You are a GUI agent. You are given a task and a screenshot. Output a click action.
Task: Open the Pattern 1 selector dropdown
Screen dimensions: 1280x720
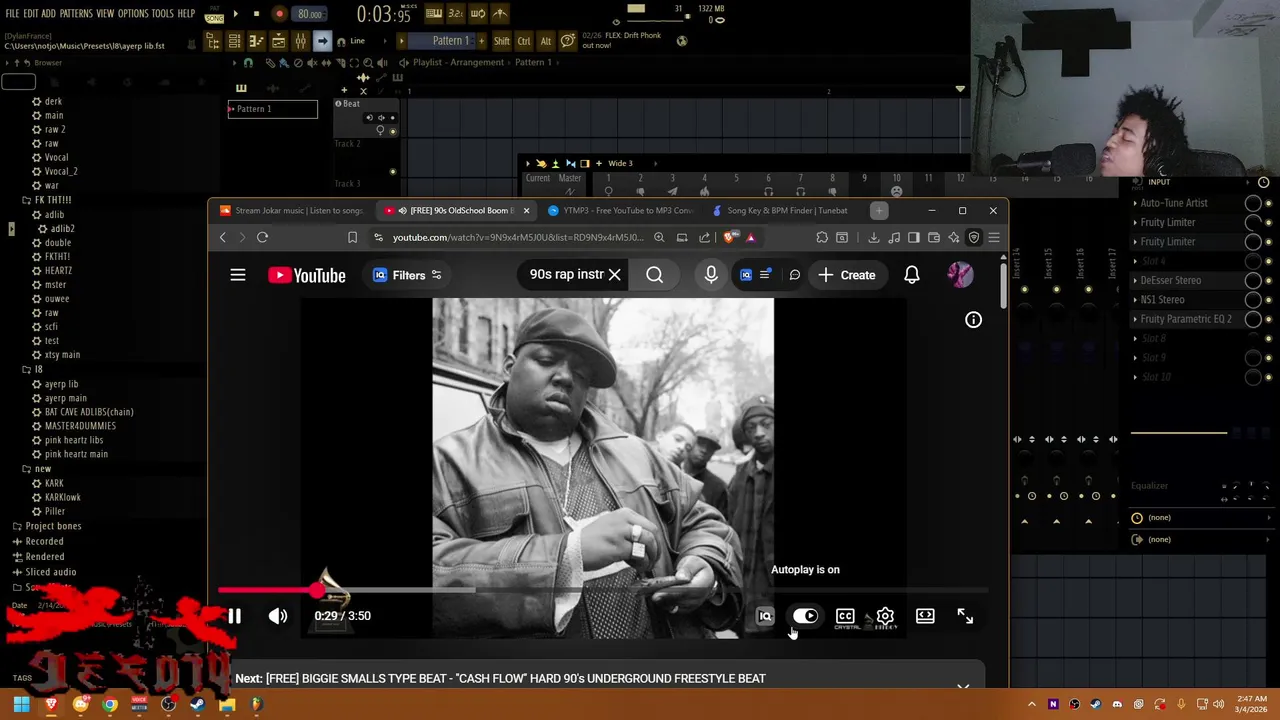(x=450, y=41)
